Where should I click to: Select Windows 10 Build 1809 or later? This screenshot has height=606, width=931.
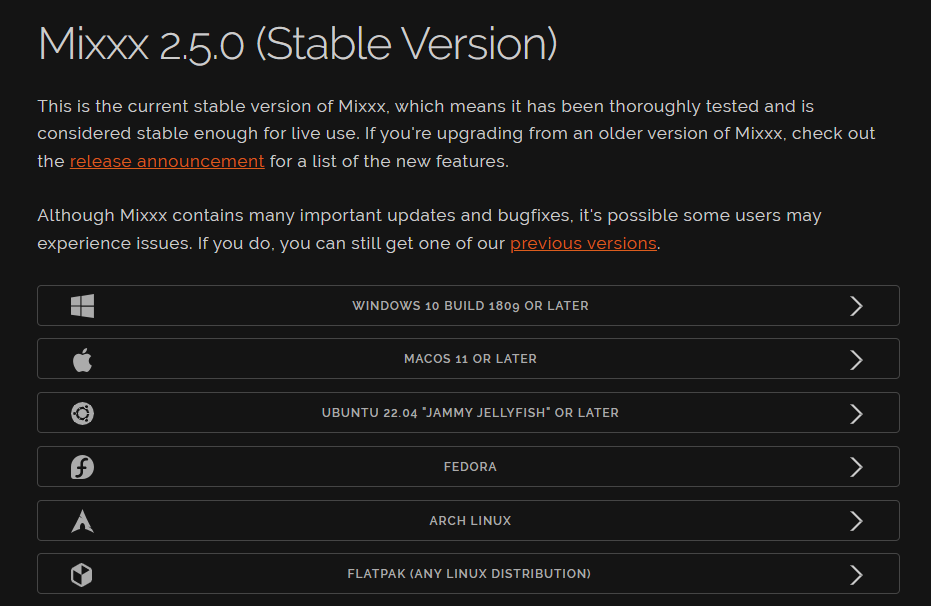(470, 306)
